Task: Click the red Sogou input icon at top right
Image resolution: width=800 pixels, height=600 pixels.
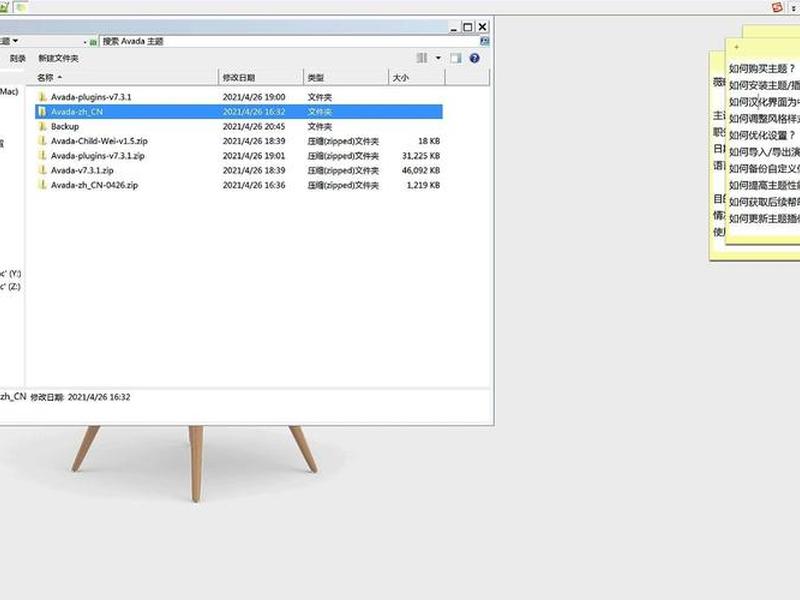Action: 777,7
